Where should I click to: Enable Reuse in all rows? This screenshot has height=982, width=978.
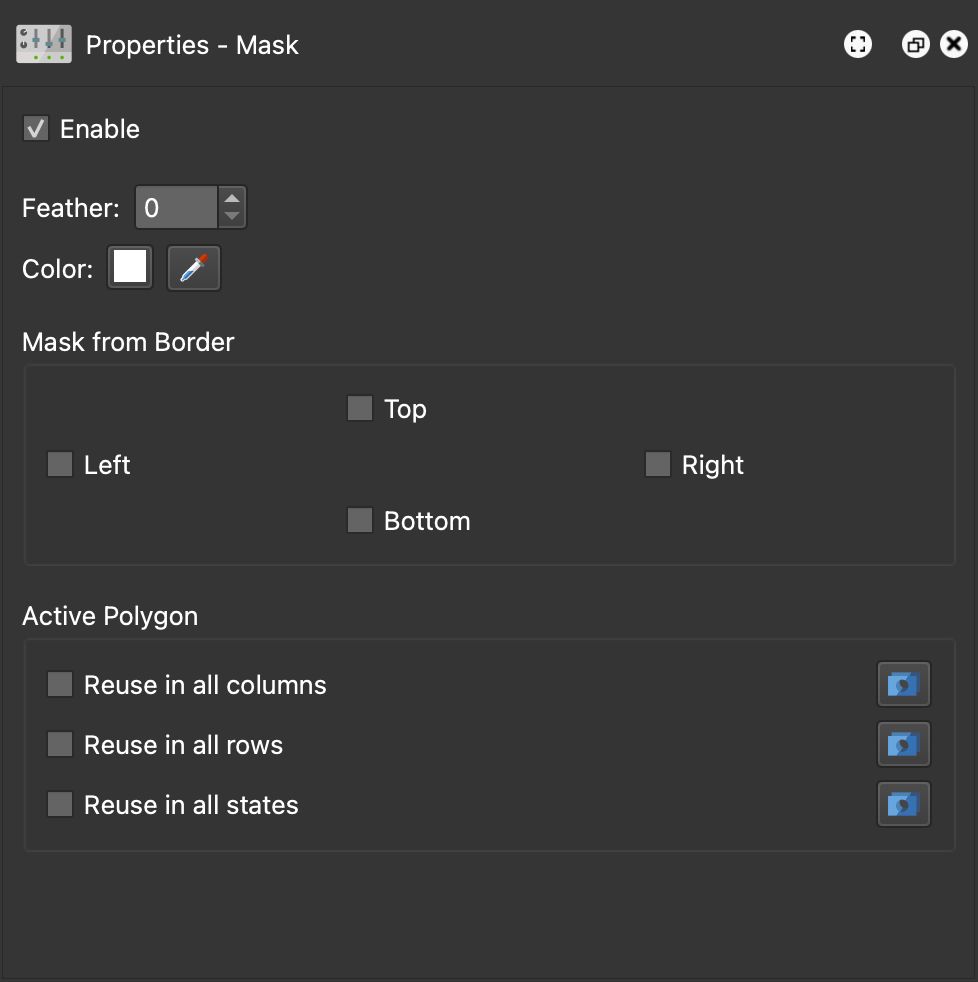pos(60,744)
